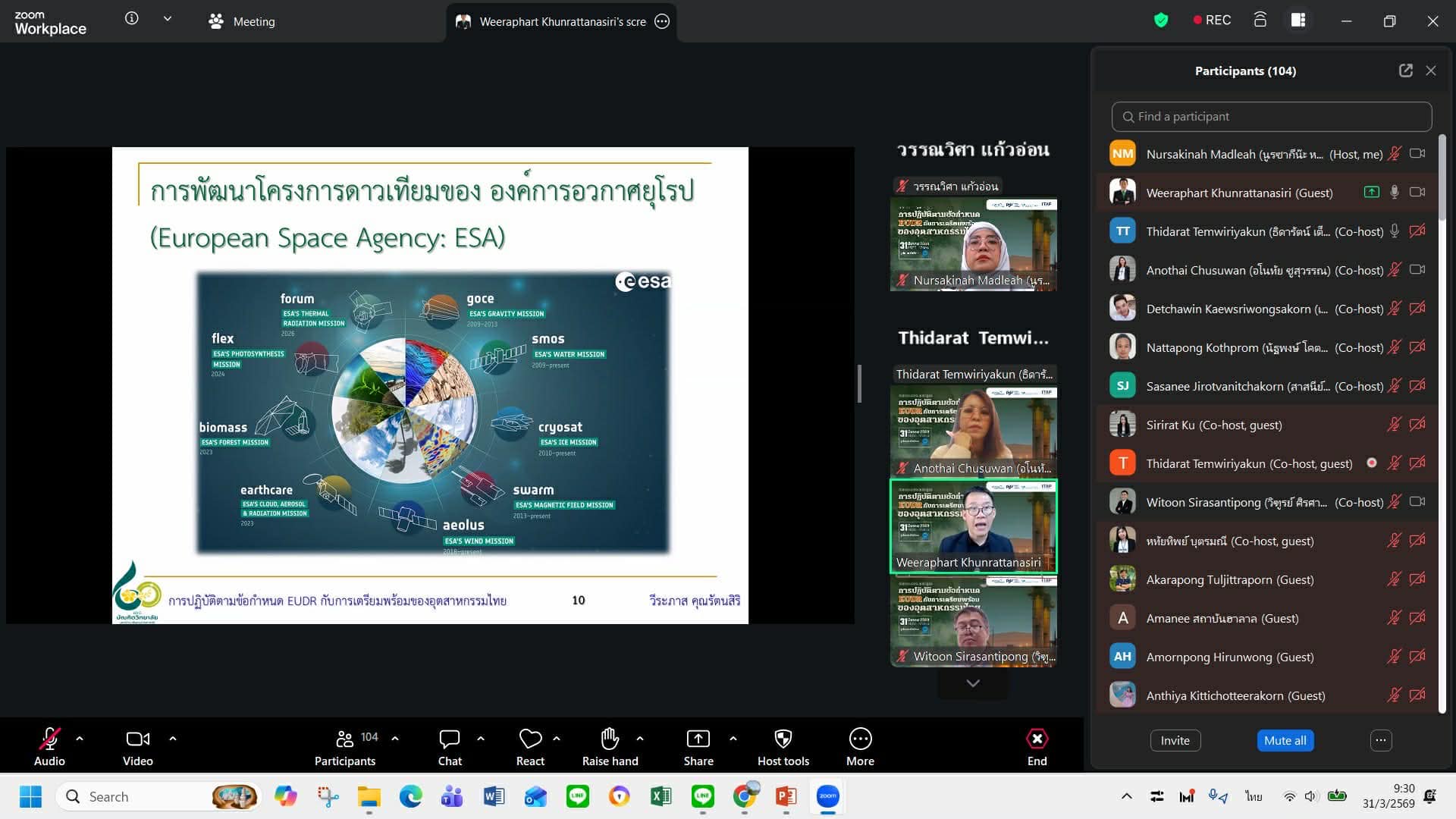Click the End meeting icon
Image resolution: width=1456 pixels, height=819 pixels.
click(x=1037, y=739)
